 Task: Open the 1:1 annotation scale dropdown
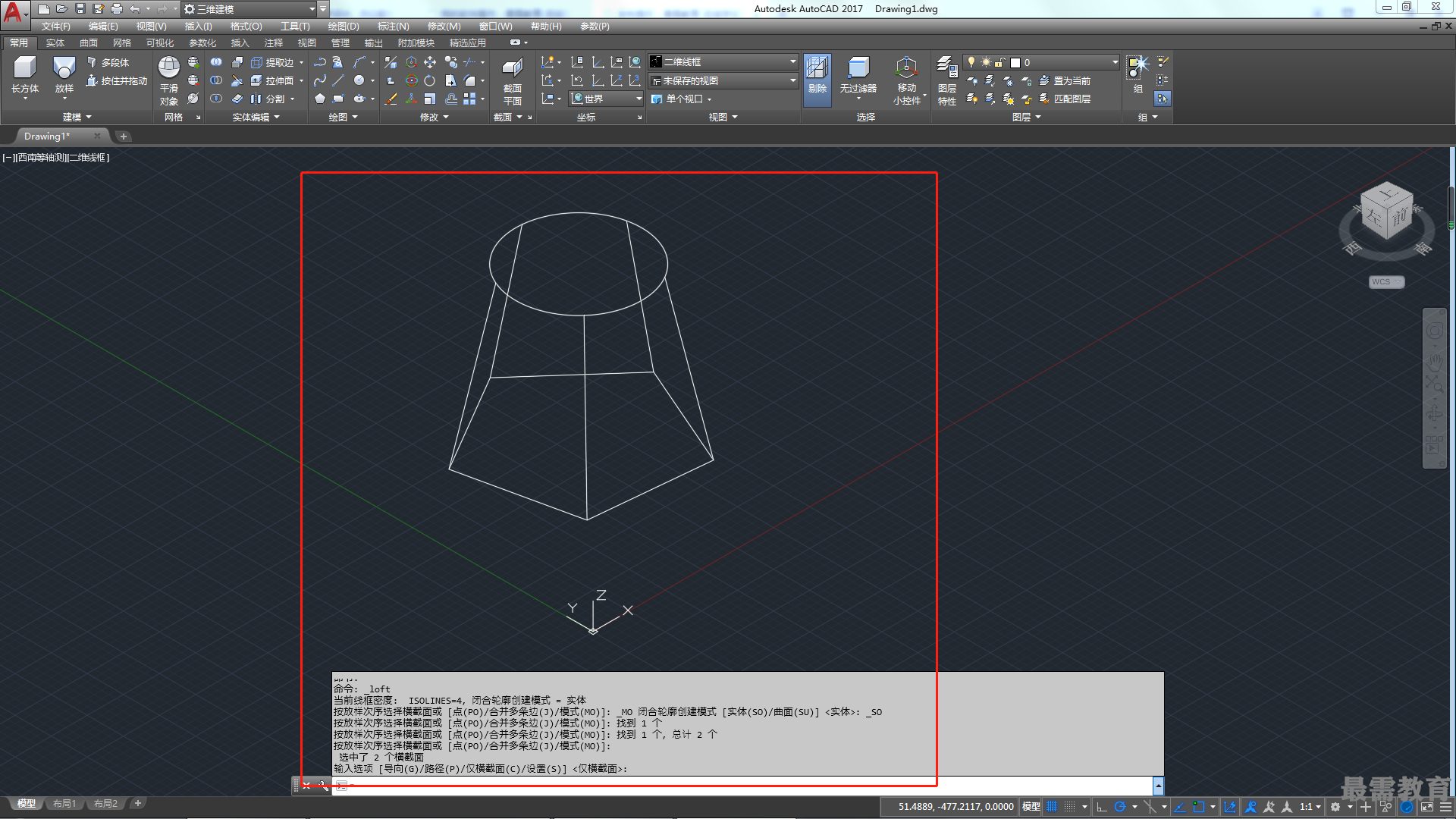coord(1310,807)
